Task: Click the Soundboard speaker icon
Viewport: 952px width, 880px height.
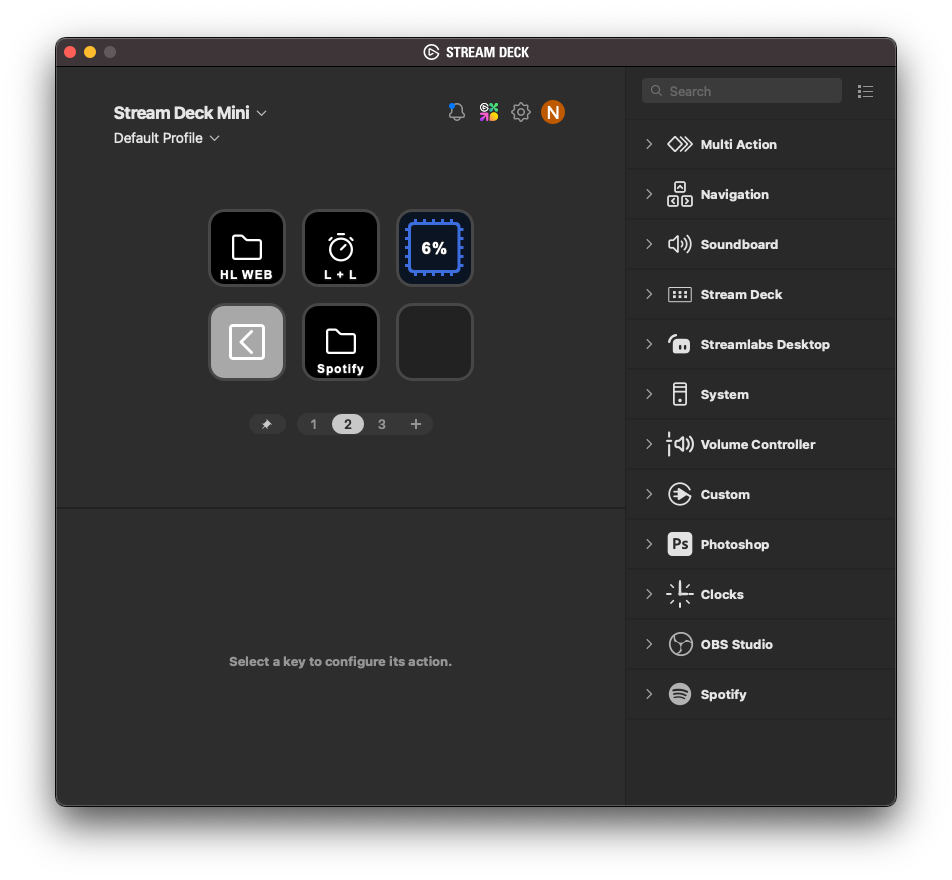Action: [680, 244]
